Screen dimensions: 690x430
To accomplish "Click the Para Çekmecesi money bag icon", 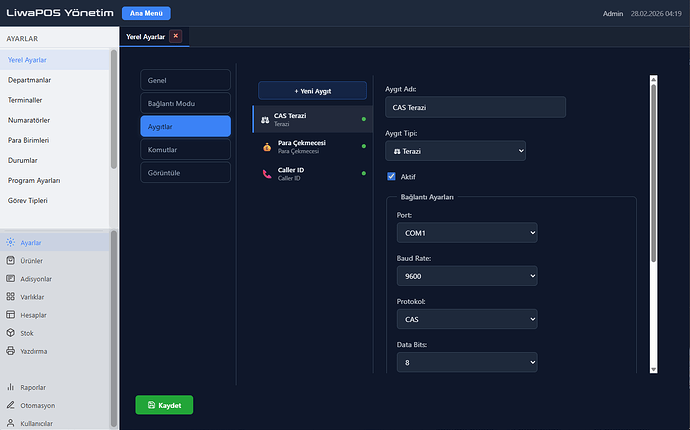I will (265, 147).
